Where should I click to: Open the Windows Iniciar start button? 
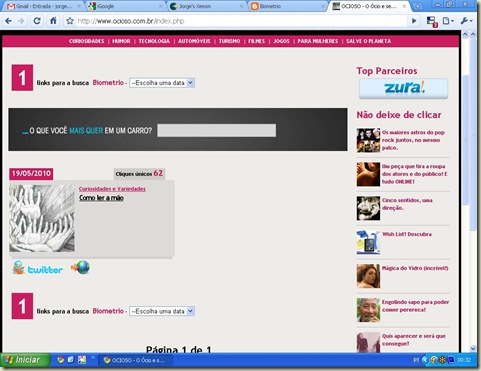[x=24, y=360]
